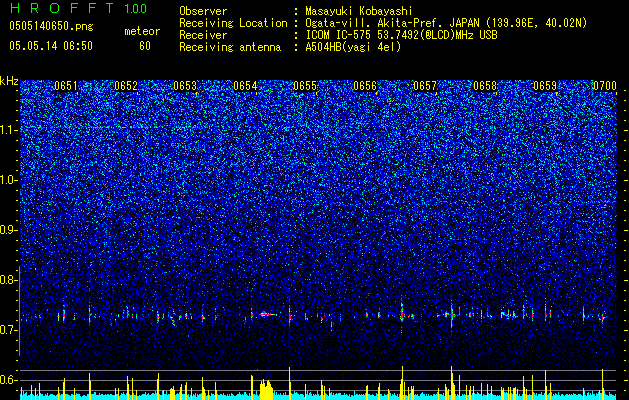Screen dimensions: 629x400
Task: Click the 0655 time marker
Action: coord(305,86)
